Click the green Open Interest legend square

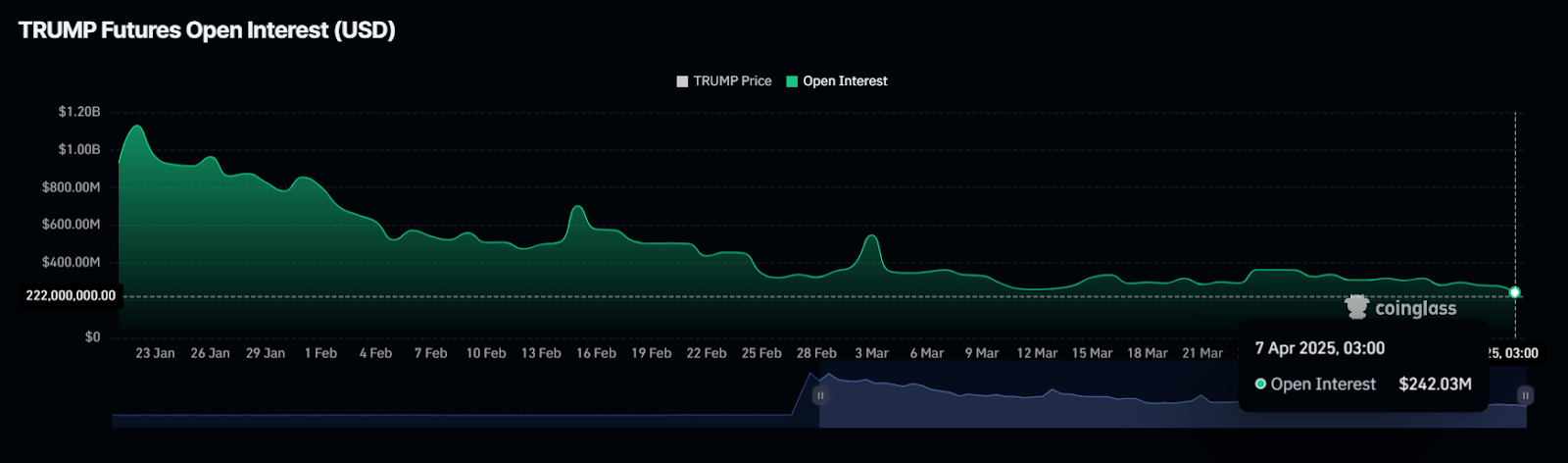[x=792, y=81]
